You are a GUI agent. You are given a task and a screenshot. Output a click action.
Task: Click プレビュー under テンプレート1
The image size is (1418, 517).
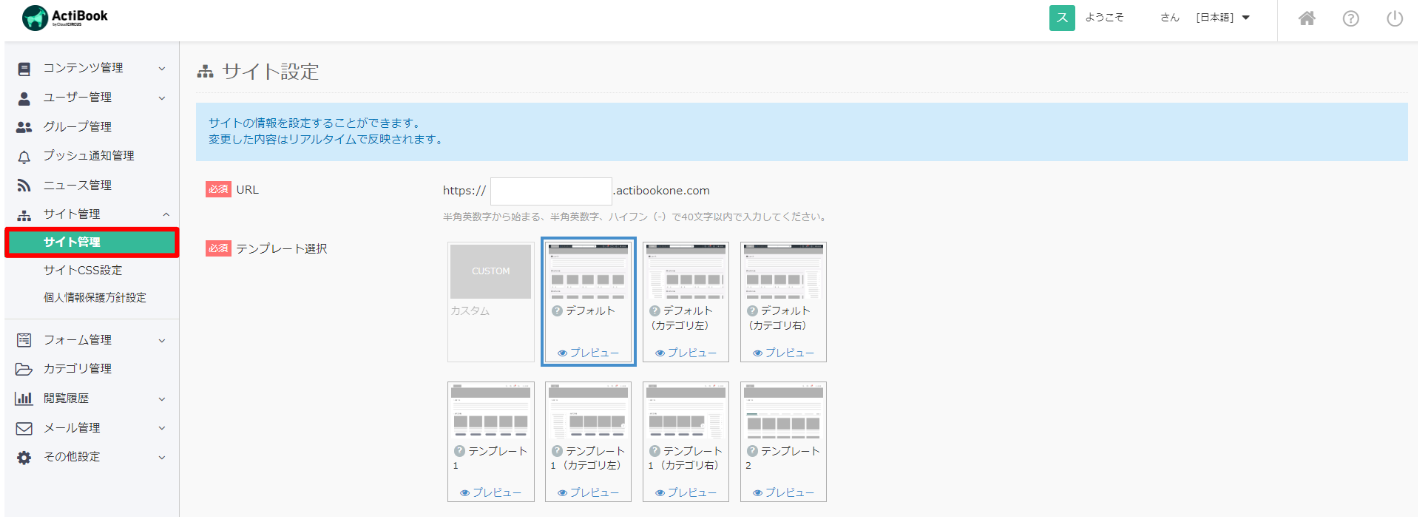pos(490,493)
